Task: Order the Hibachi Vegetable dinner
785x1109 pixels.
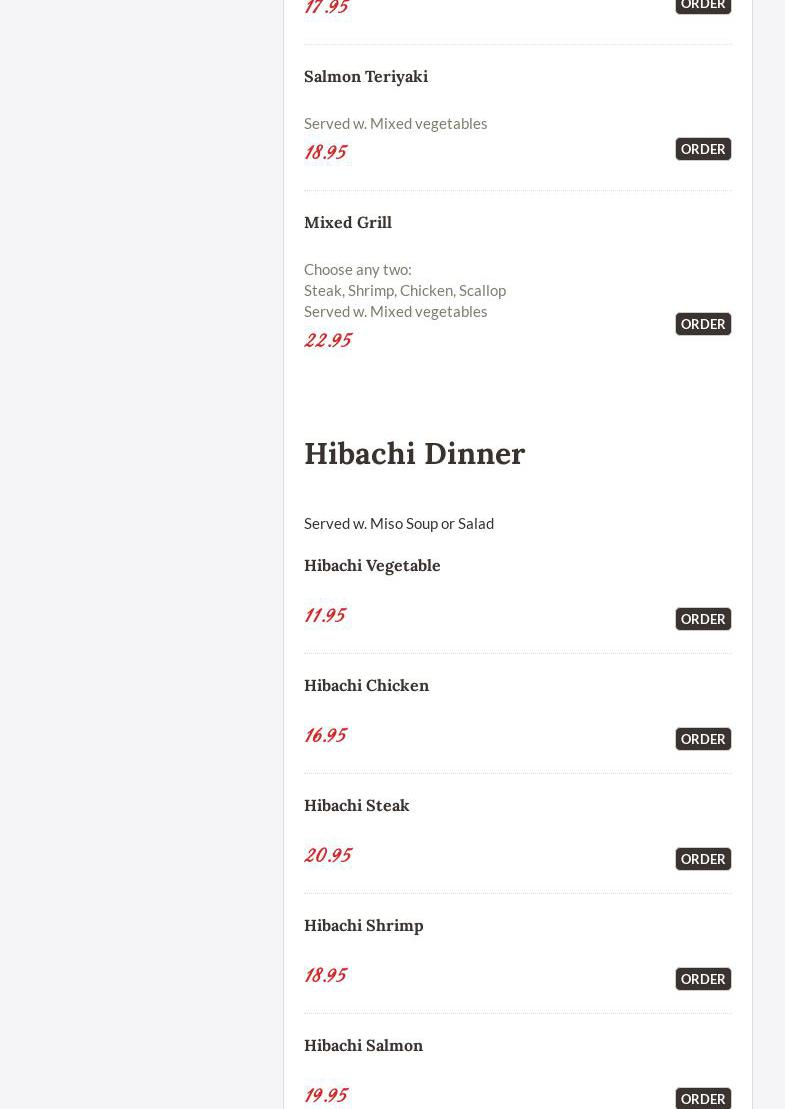Action: (703, 619)
